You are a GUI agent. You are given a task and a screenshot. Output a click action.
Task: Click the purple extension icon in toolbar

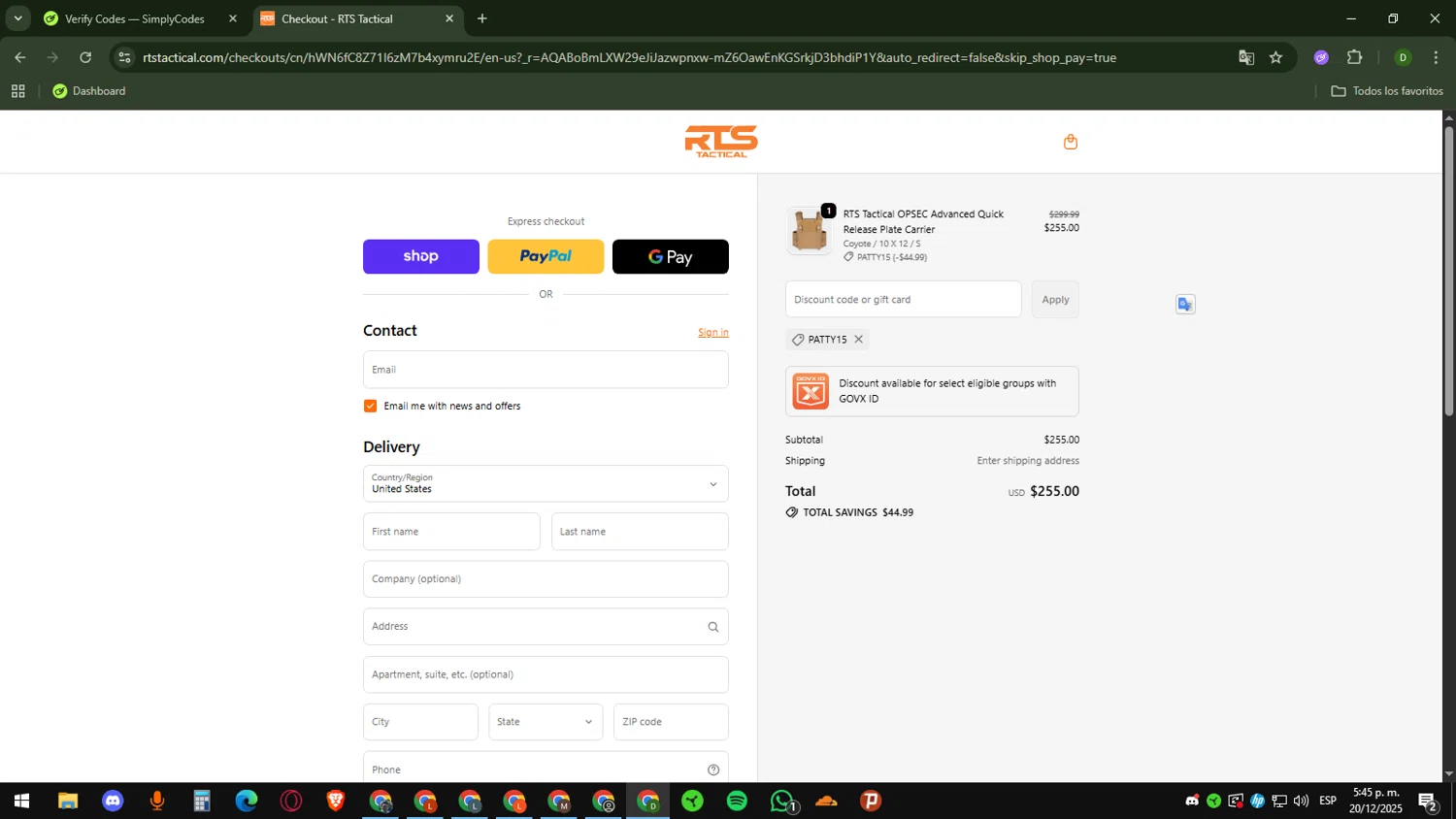click(1321, 58)
